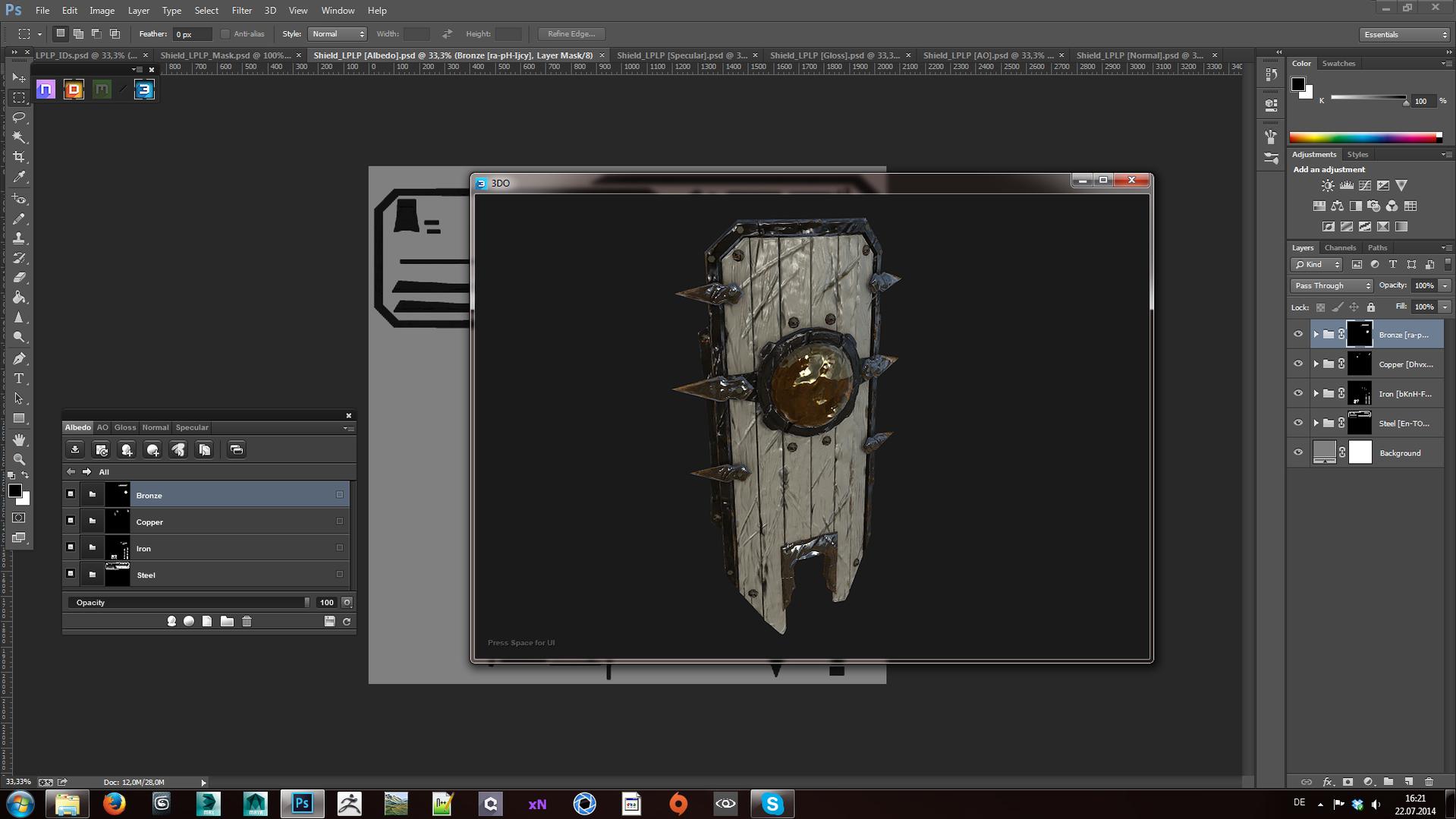This screenshot has width=1456, height=819.
Task: Select the Horizontal Type tool
Action: click(x=20, y=378)
